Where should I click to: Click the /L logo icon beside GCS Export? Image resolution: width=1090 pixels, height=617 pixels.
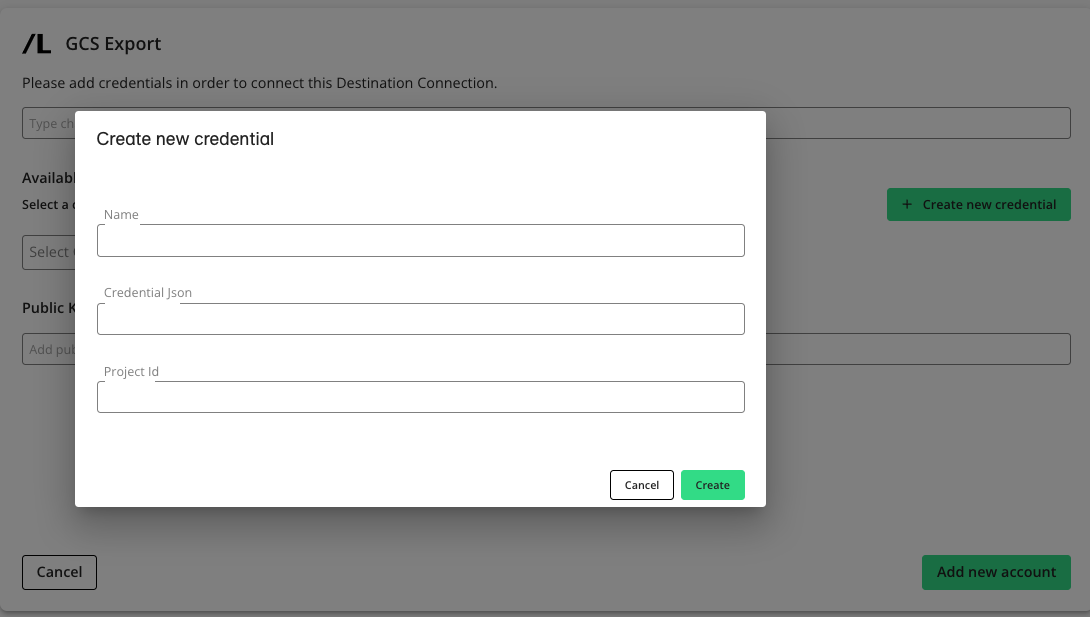point(37,43)
